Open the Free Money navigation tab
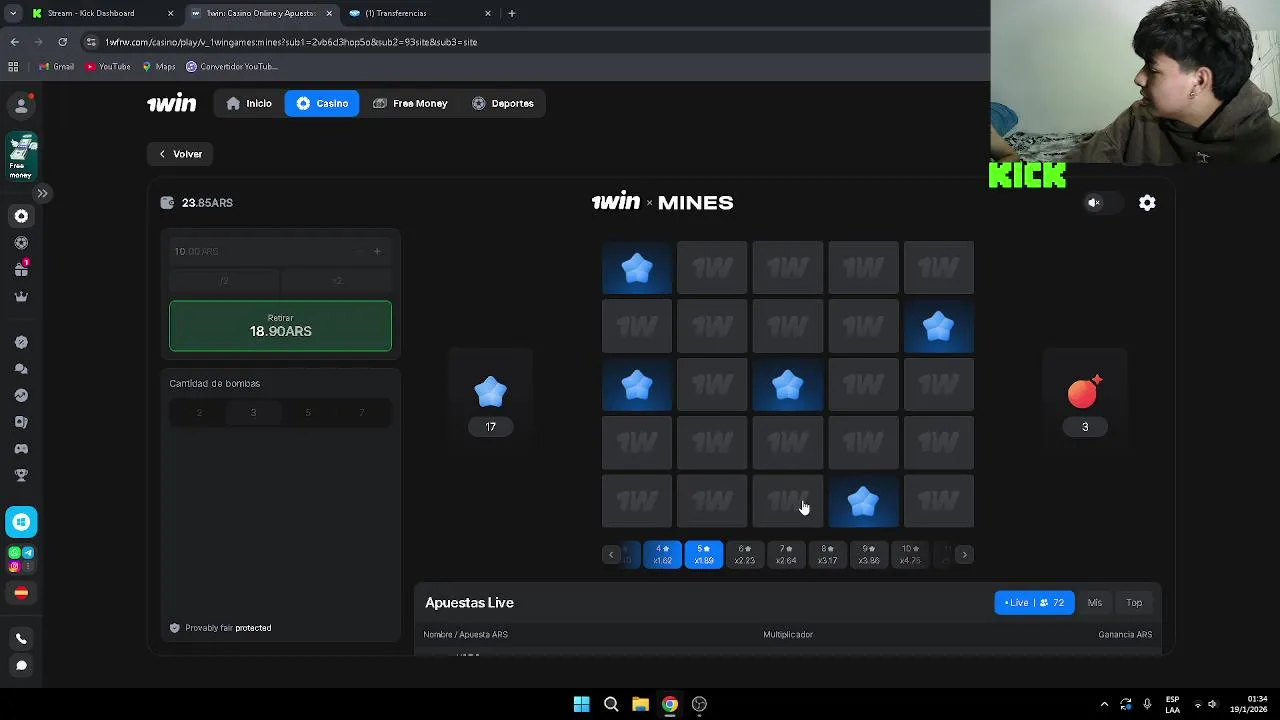The height and width of the screenshot is (720, 1280). [410, 103]
